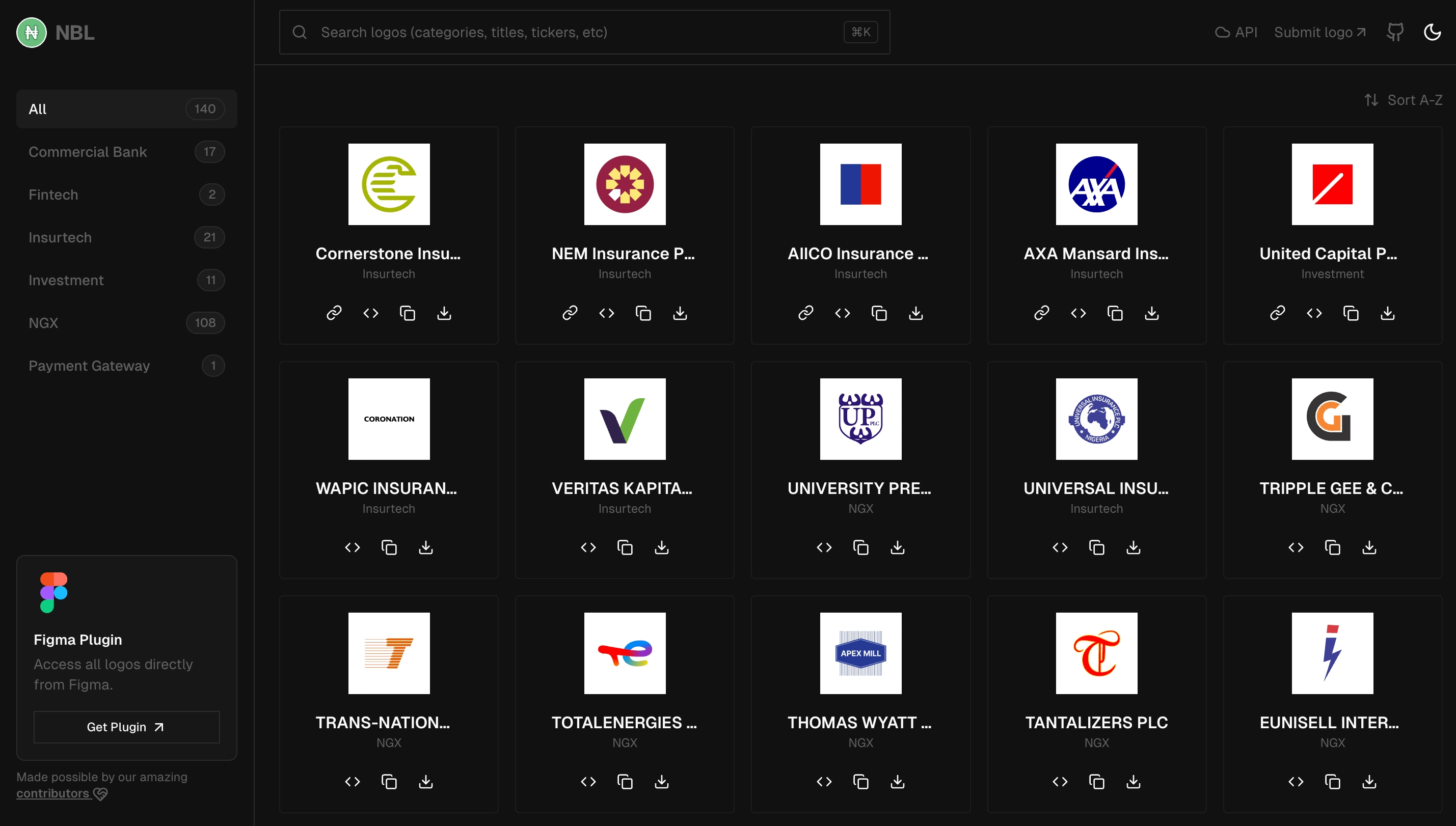The height and width of the screenshot is (826, 1456).
Task: Filter by Commercial Bank category
Action: pyautogui.click(x=126, y=151)
